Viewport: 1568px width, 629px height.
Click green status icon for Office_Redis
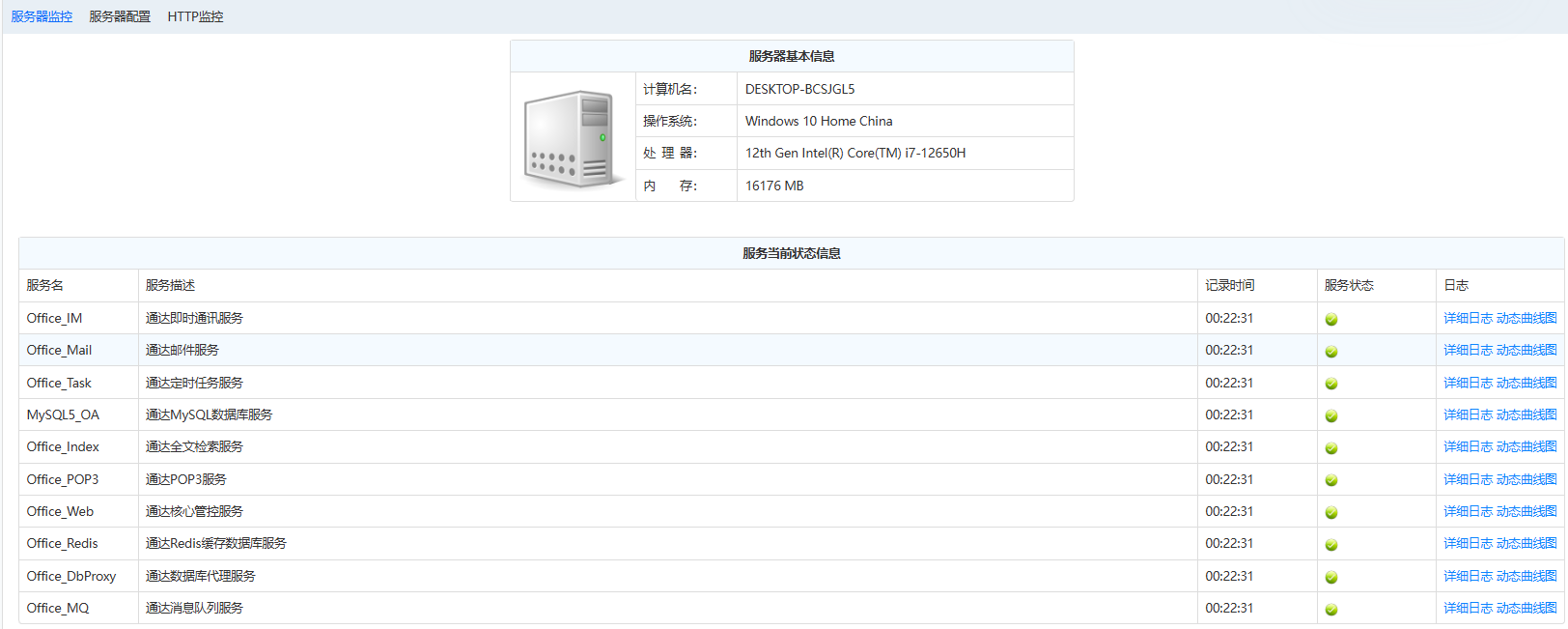[x=1330, y=545]
